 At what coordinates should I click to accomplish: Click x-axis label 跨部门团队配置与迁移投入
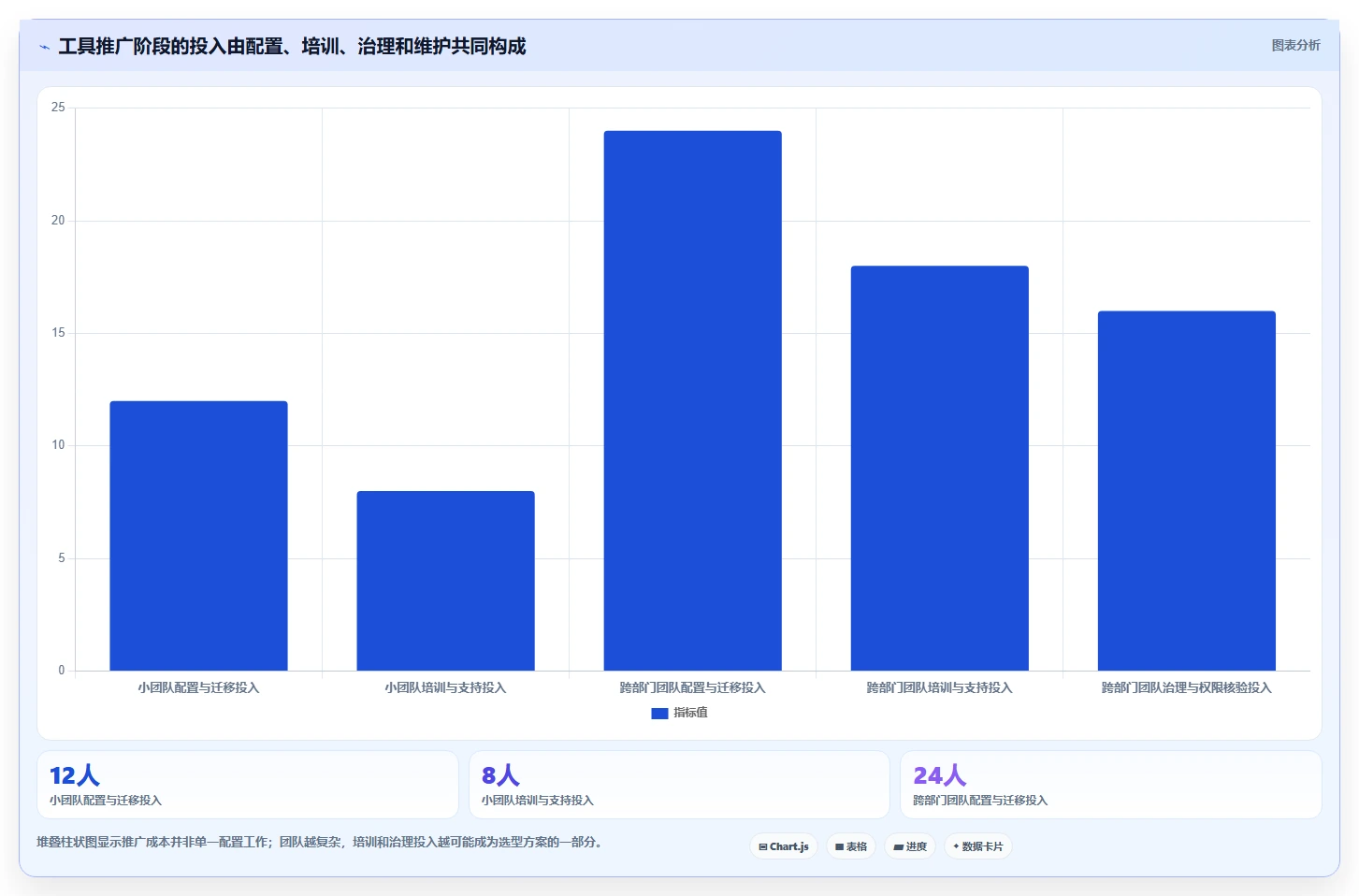point(692,687)
